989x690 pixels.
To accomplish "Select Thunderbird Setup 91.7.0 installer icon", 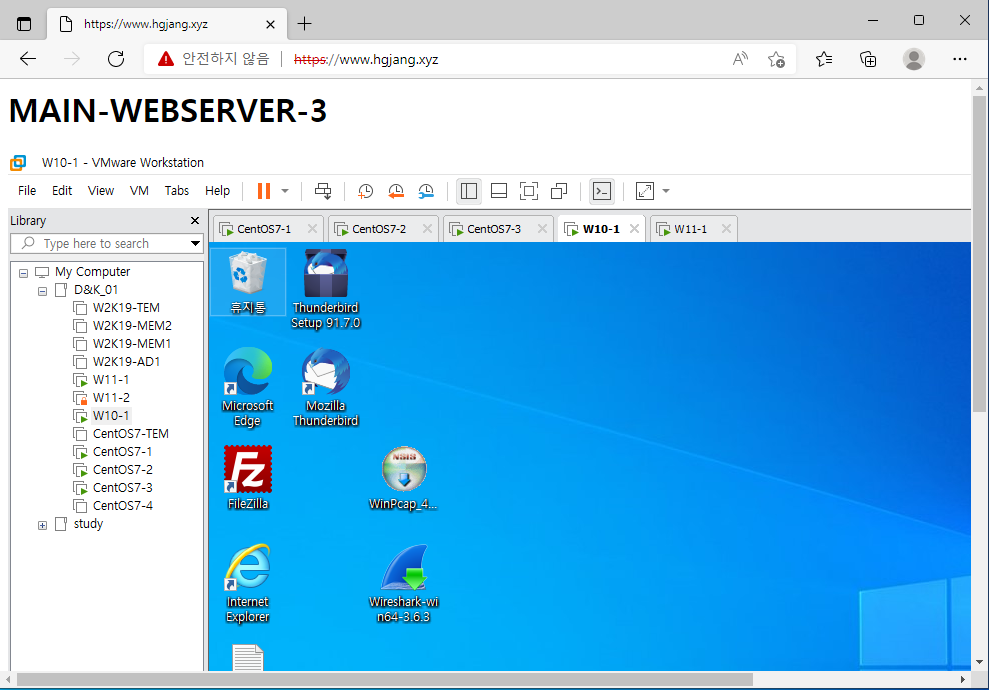I will [x=325, y=289].
